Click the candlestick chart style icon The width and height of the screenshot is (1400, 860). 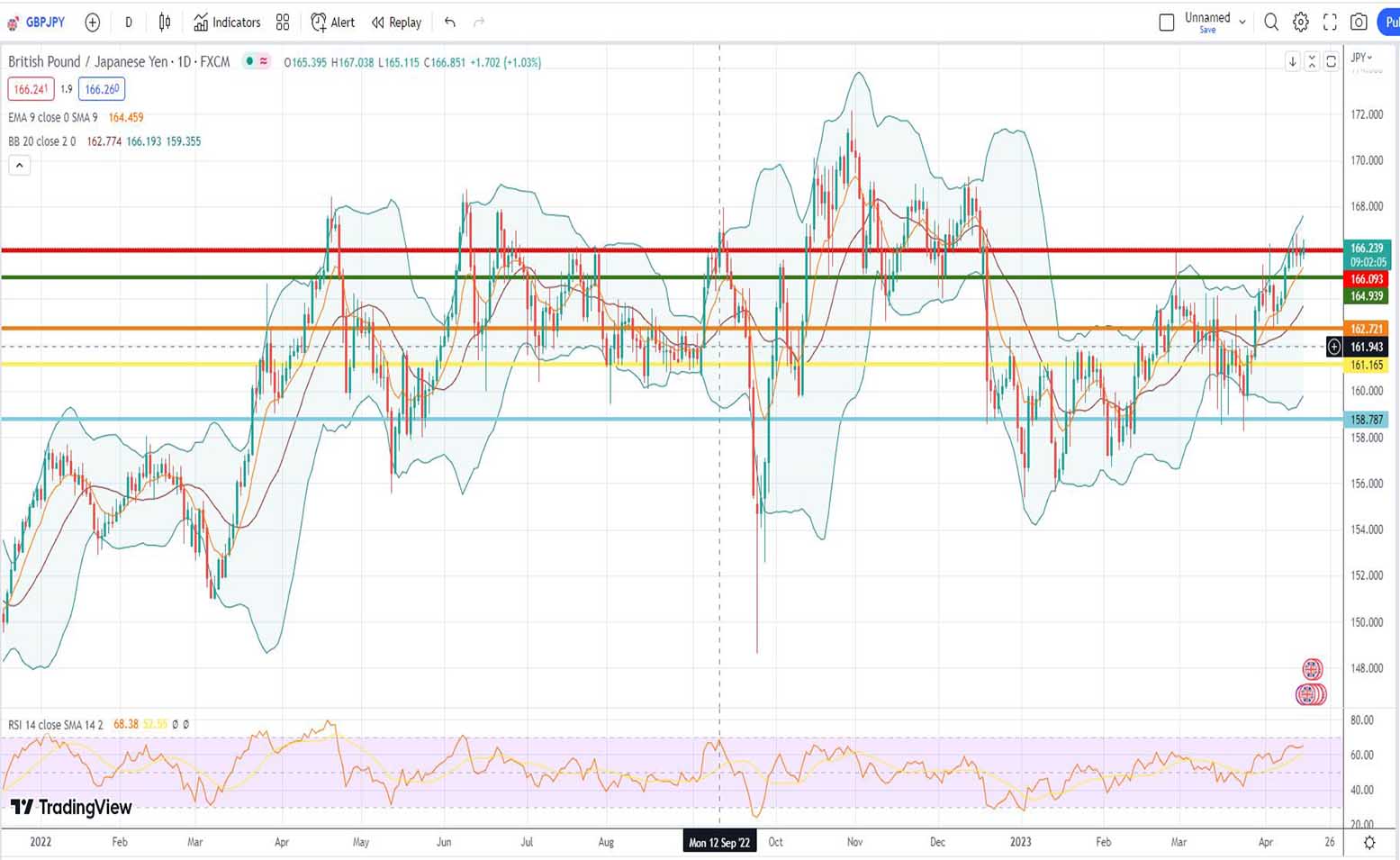165,23
